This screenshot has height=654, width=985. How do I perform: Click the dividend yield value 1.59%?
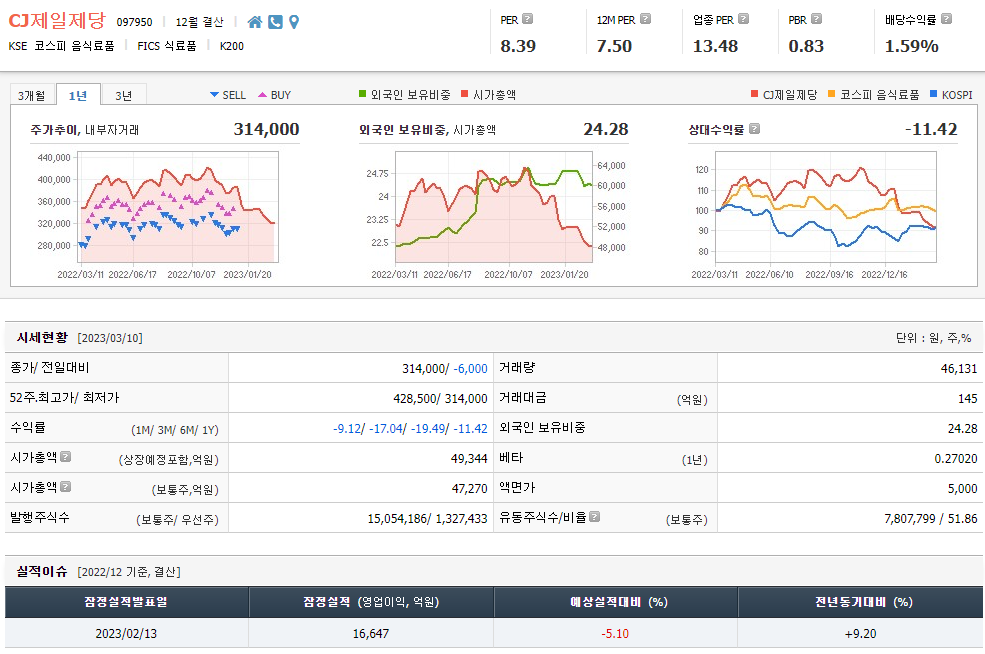coord(912,46)
